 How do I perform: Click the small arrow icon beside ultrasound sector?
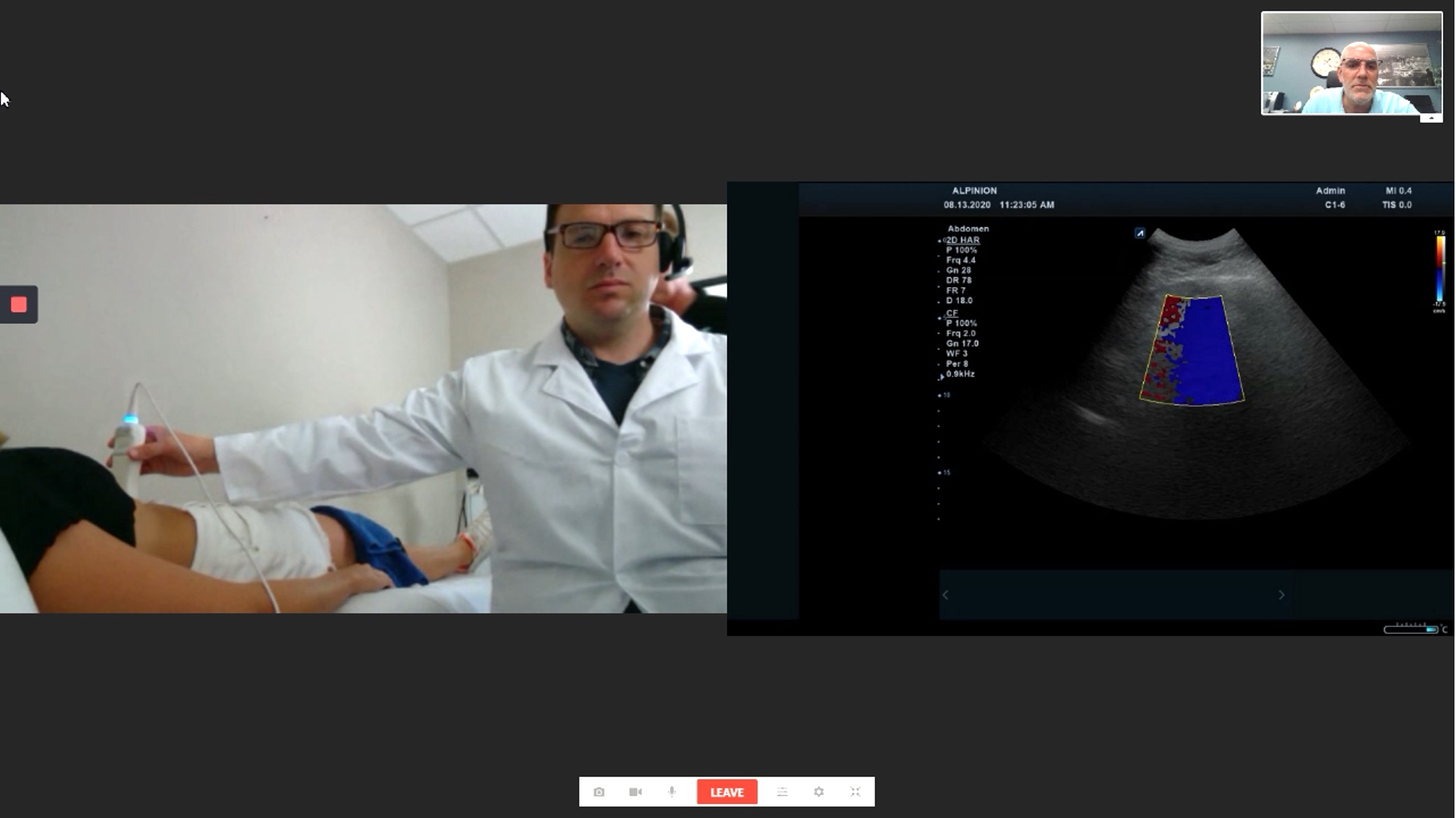pos(1139,233)
